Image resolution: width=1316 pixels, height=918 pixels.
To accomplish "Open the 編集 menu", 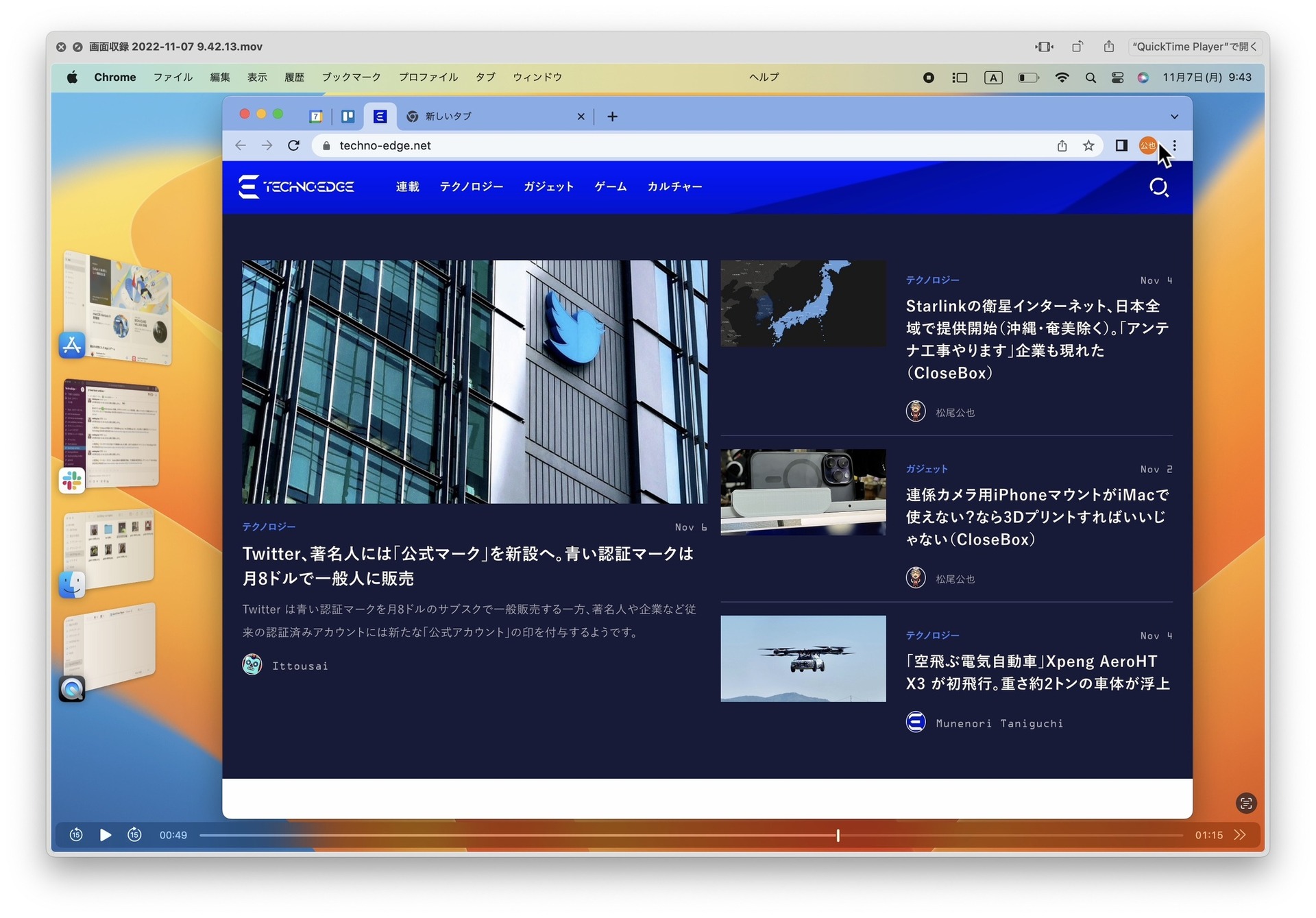I will point(220,77).
